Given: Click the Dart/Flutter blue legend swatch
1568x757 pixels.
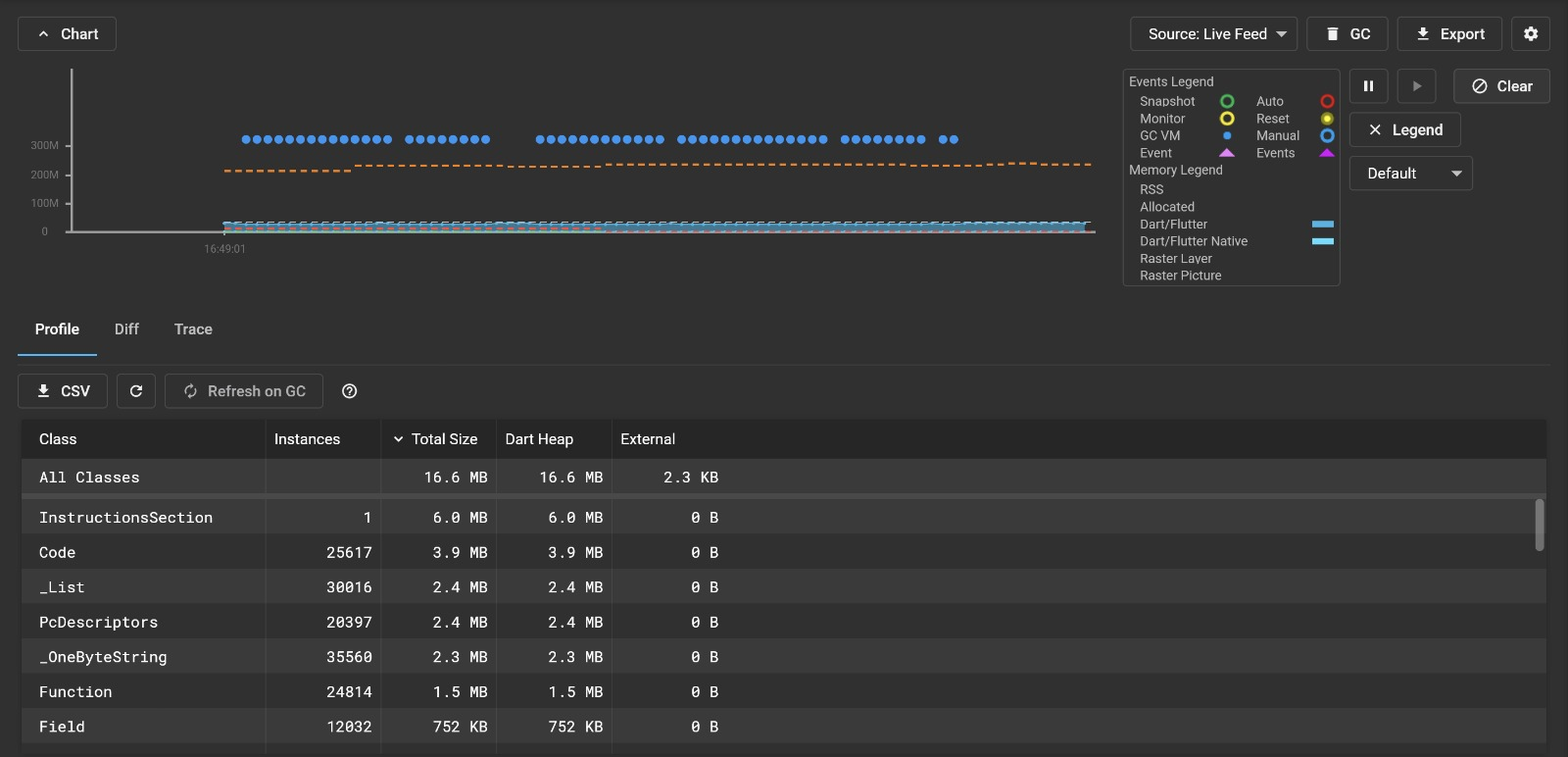Looking at the screenshot, I should tap(1323, 225).
